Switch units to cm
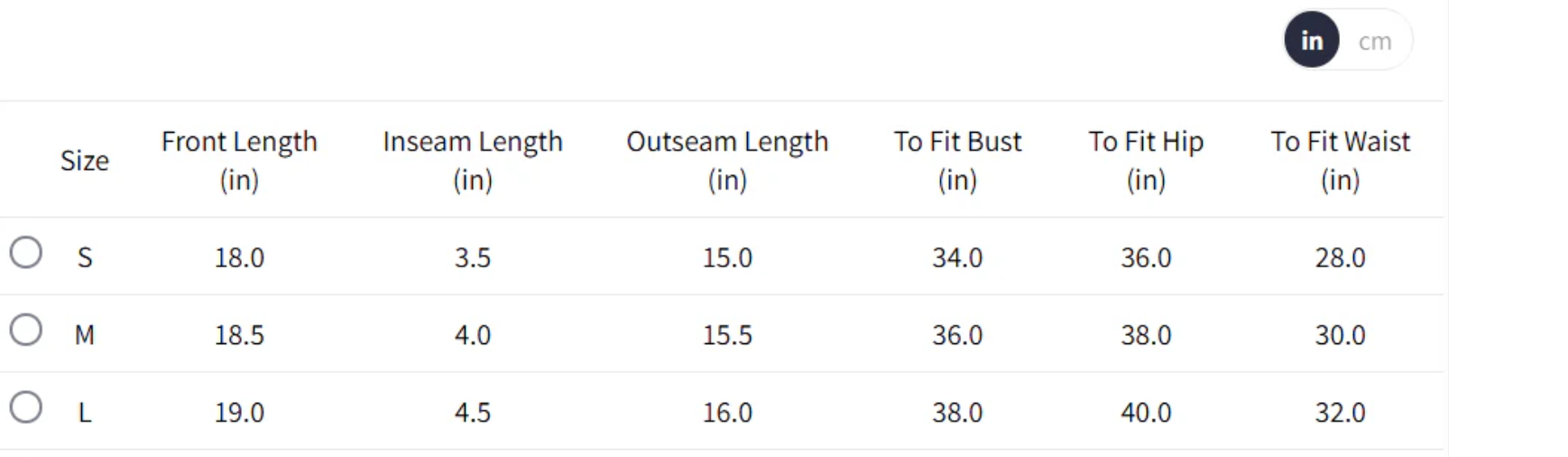 (1375, 41)
